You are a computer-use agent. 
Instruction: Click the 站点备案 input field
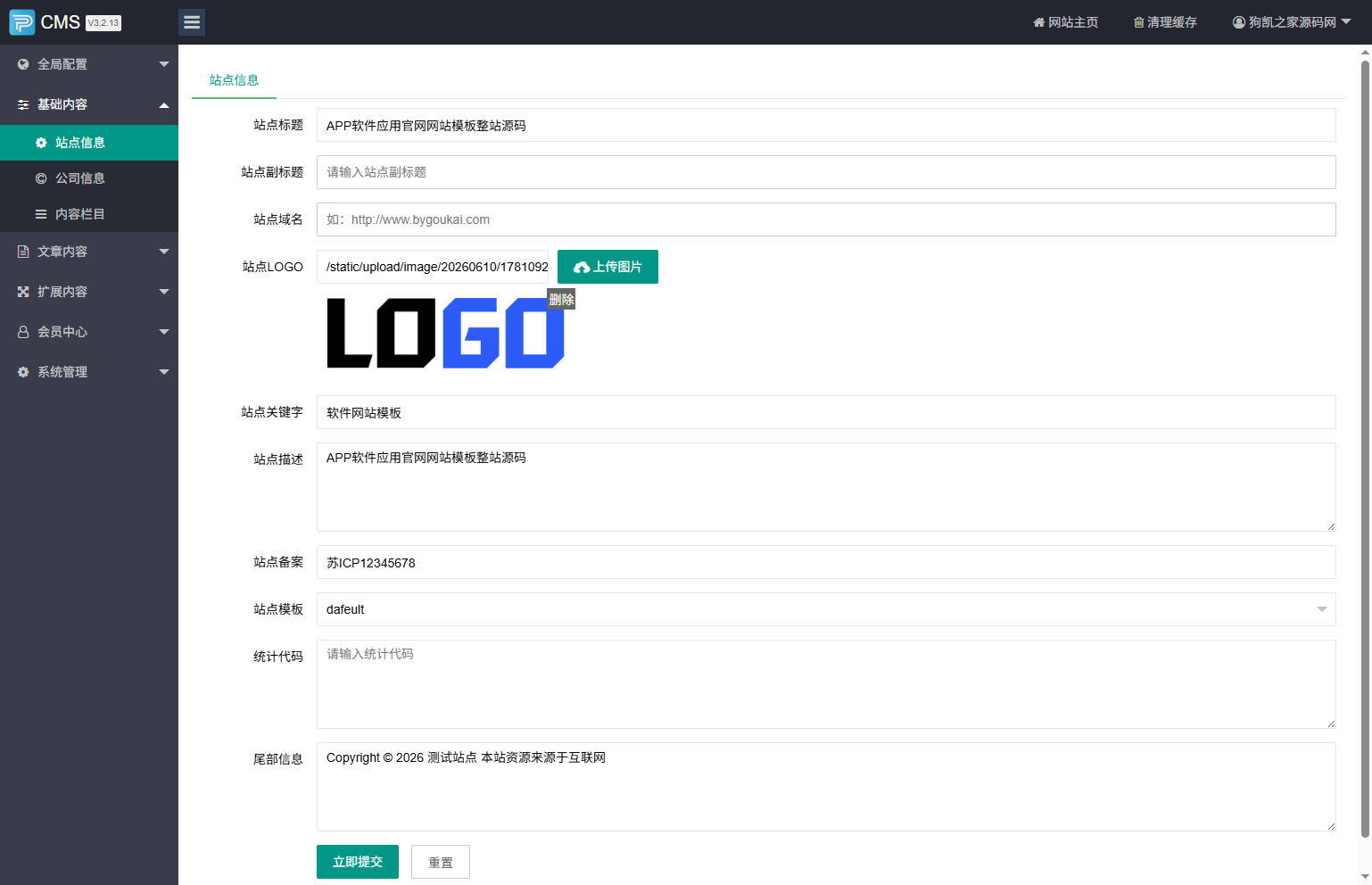click(826, 562)
